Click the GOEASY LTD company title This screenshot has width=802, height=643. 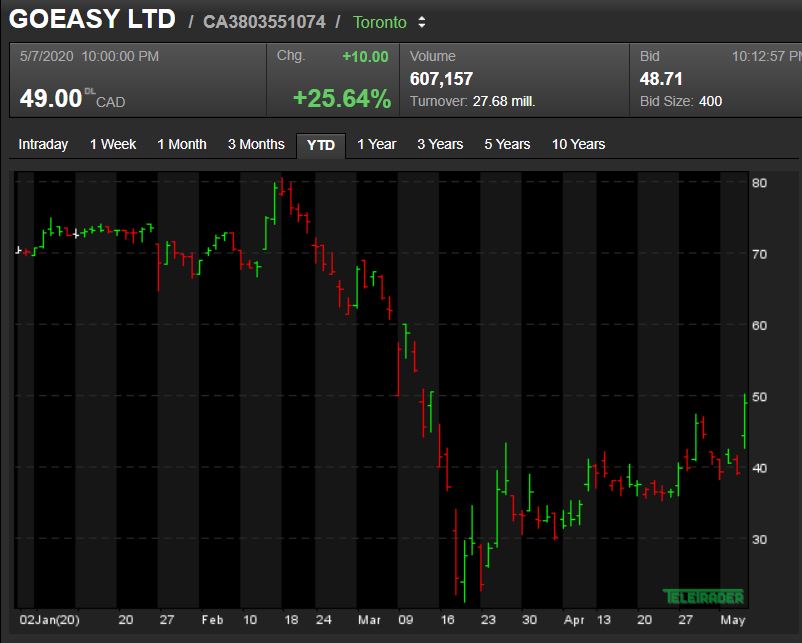pos(92,19)
